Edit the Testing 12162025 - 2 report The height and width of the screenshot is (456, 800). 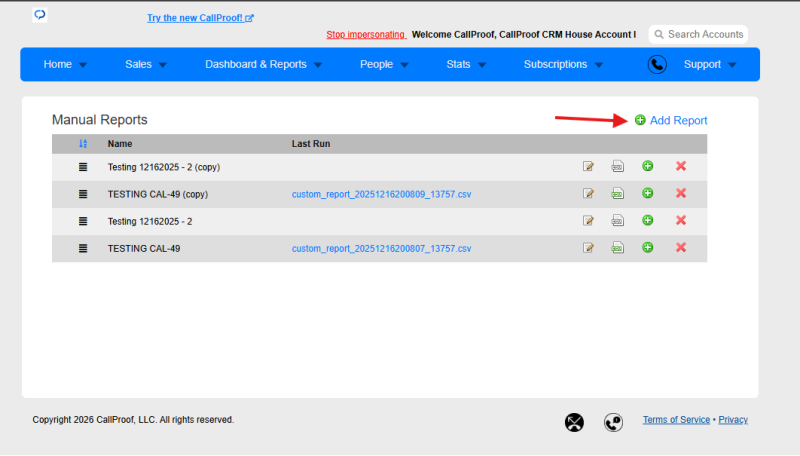click(x=588, y=220)
